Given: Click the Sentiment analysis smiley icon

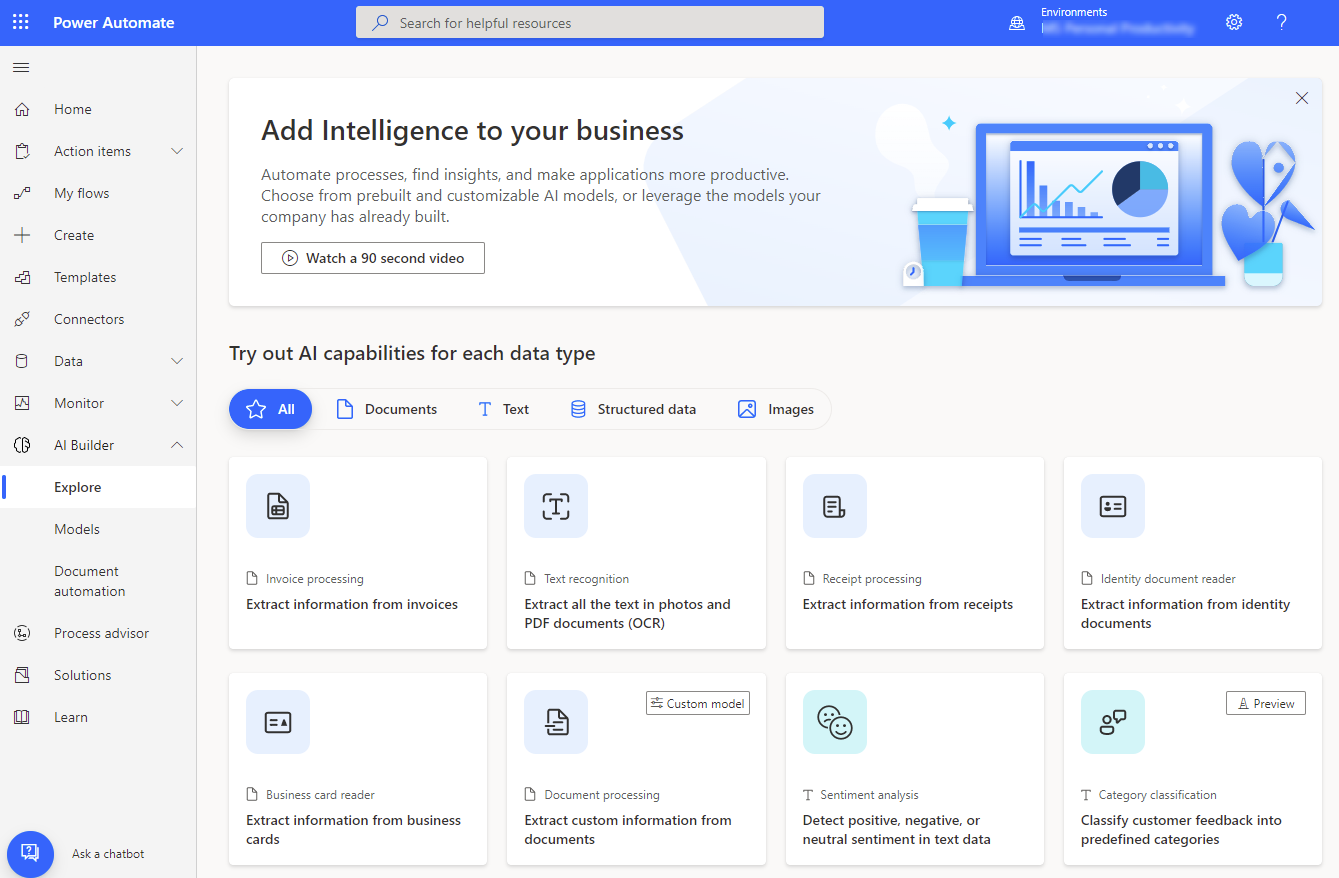Looking at the screenshot, I should [834, 722].
